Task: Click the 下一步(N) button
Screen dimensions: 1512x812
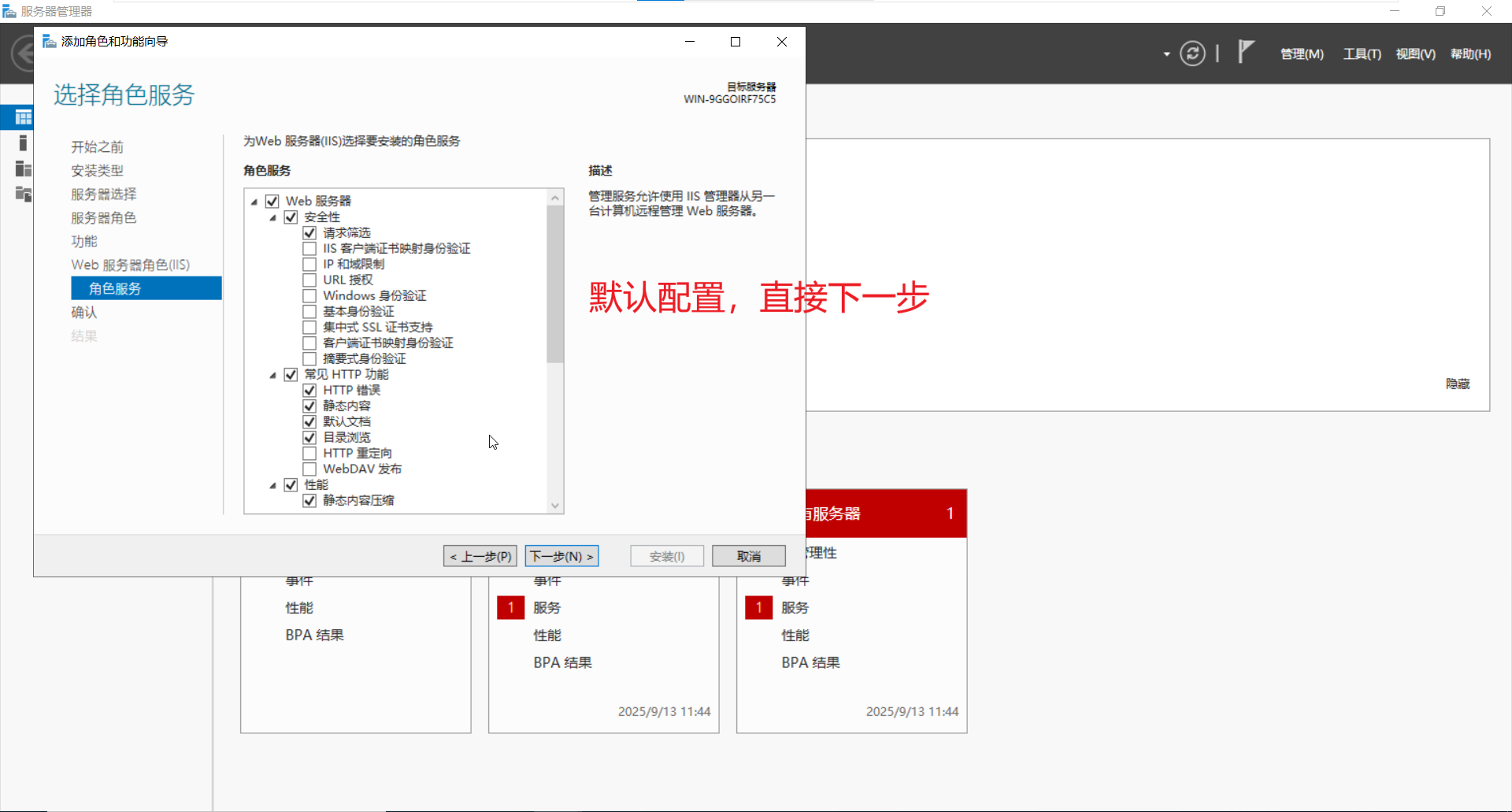Action: click(561, 556)
